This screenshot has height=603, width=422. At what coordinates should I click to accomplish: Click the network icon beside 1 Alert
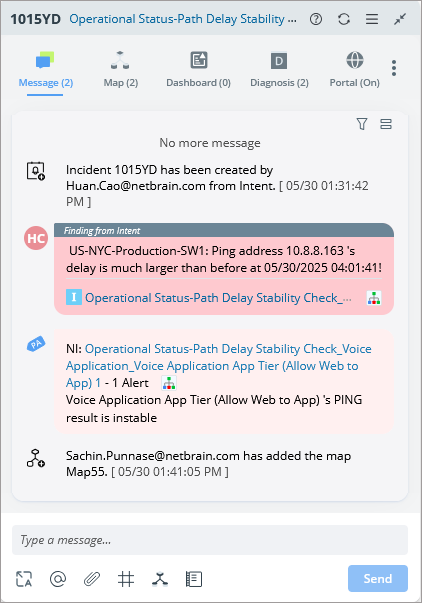pos(169,383)
